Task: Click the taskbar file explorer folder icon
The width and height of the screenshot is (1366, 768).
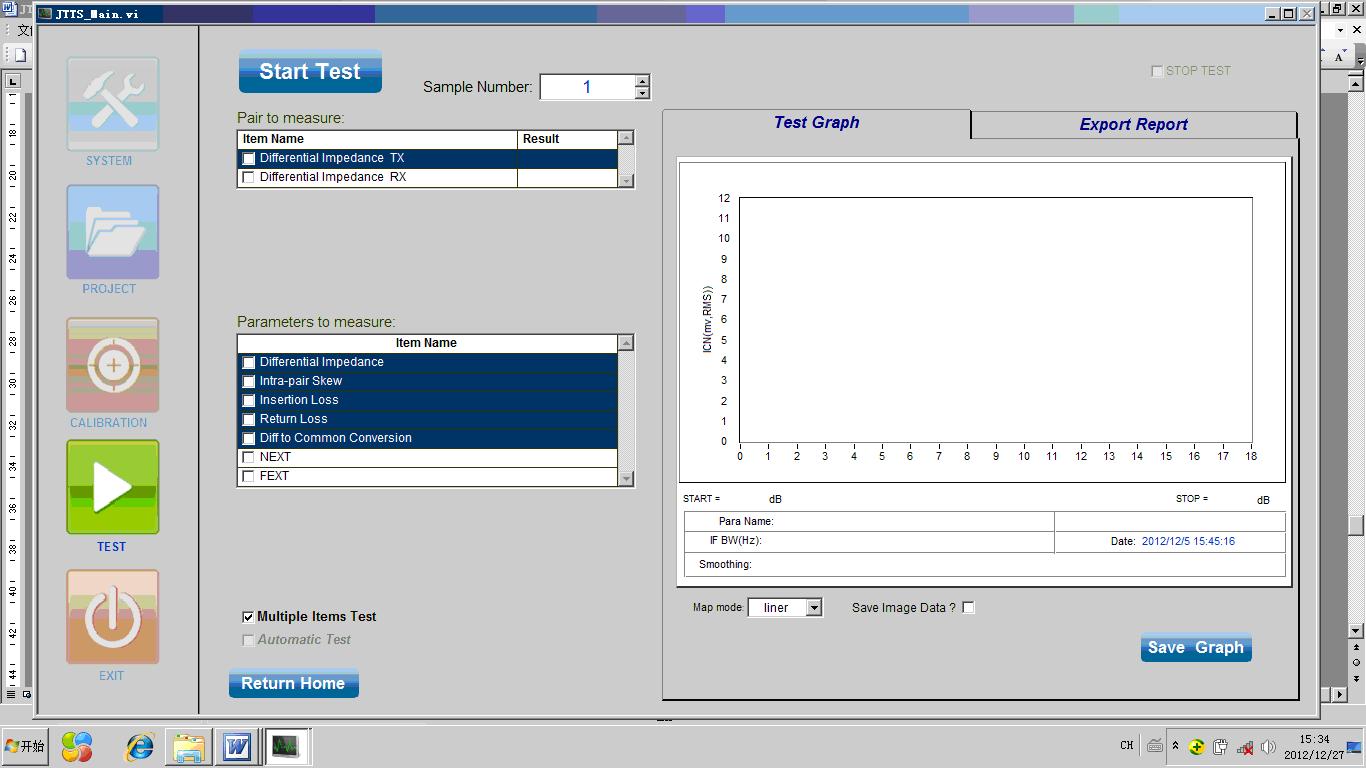Action: [x=188, y=746]
